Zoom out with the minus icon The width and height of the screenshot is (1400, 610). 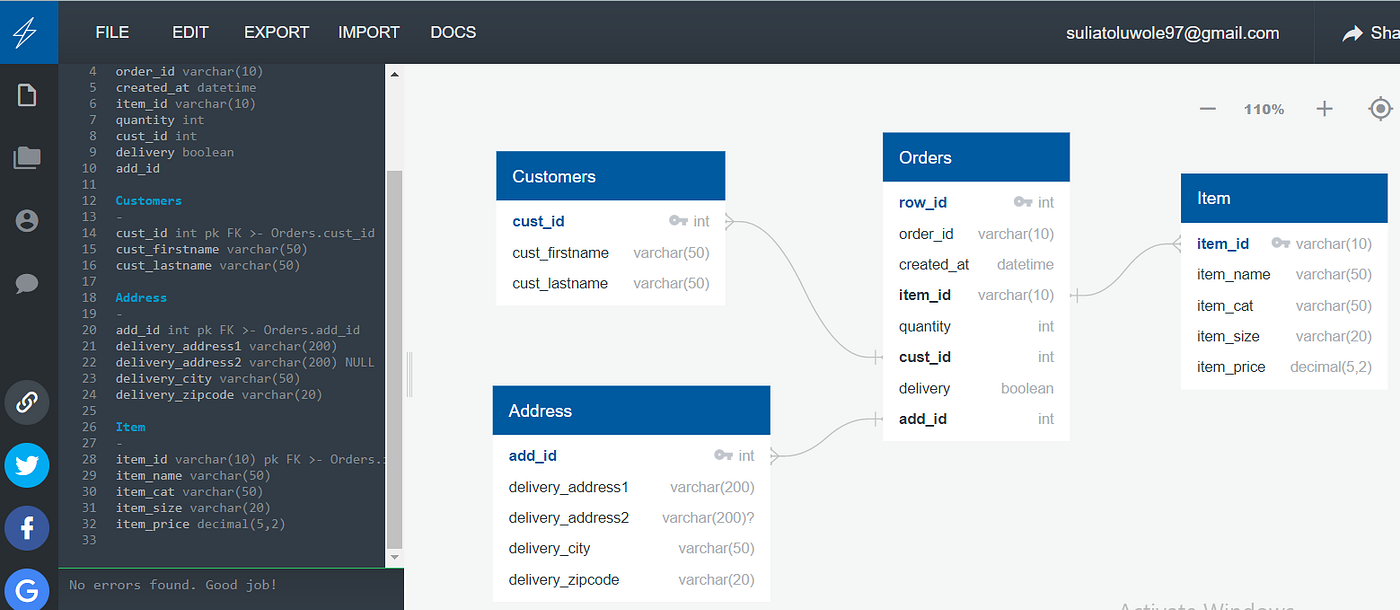1208,109
